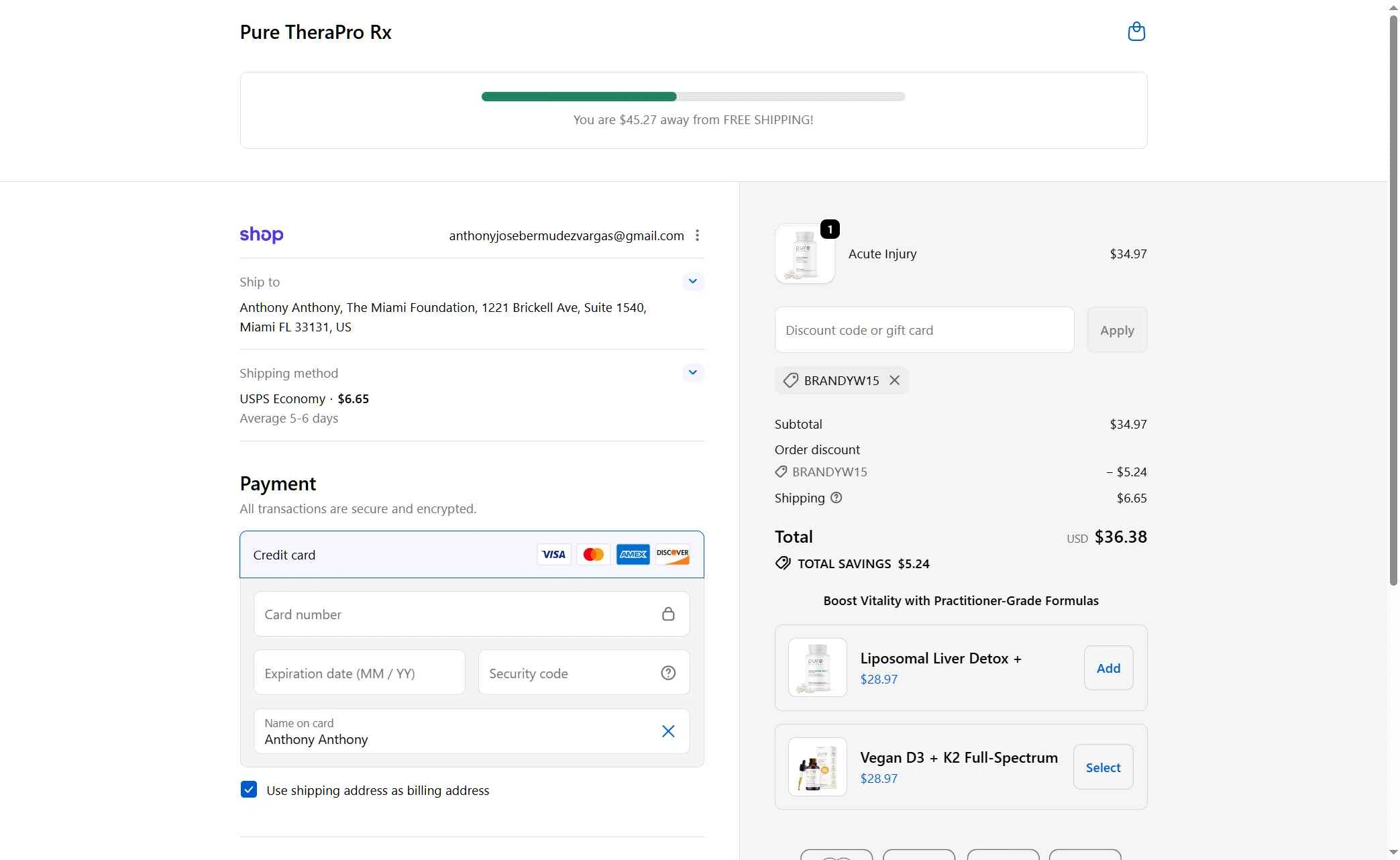Select the Mastercard icon

coord(593,554)
